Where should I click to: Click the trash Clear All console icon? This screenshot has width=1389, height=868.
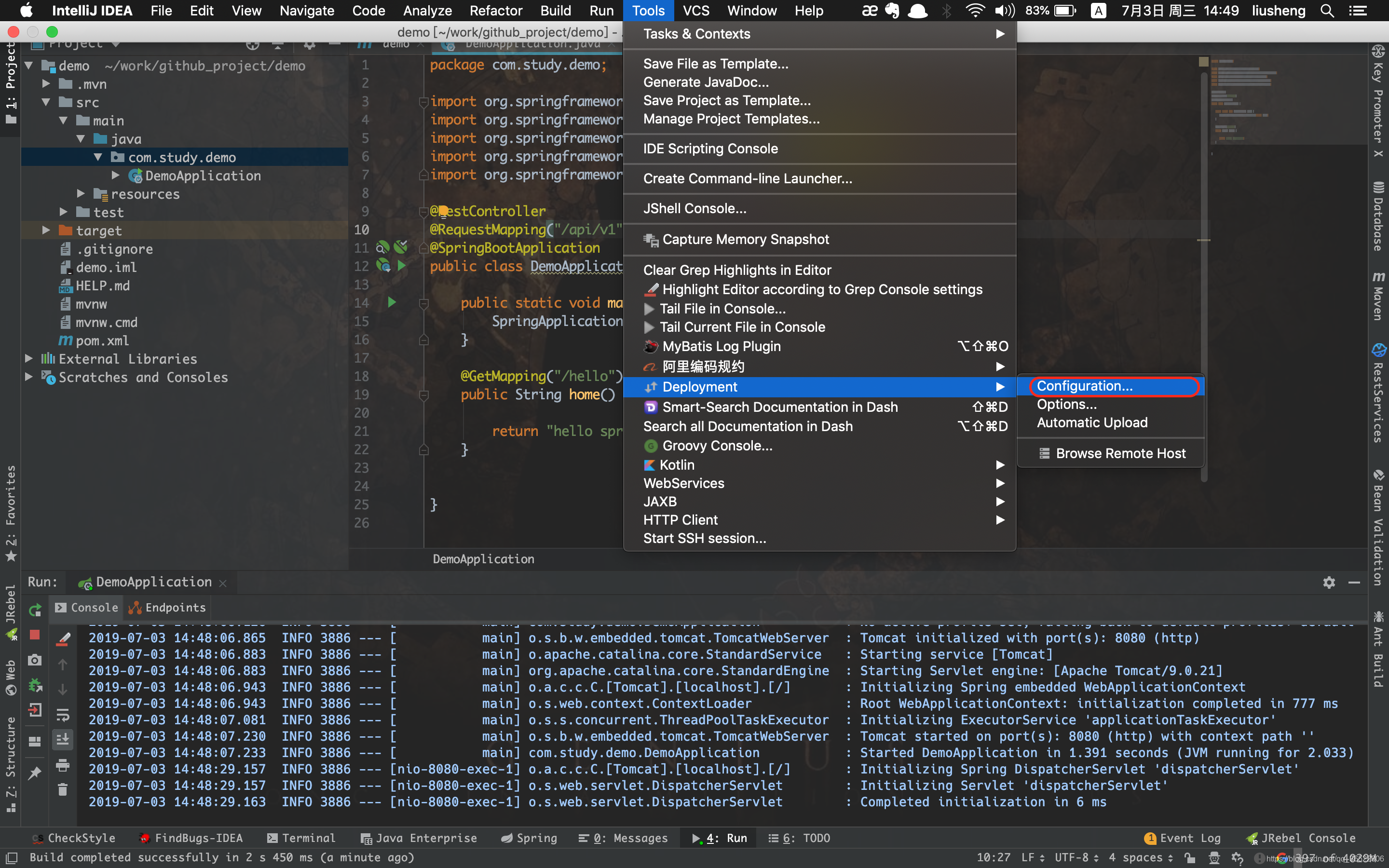point(63,790)
